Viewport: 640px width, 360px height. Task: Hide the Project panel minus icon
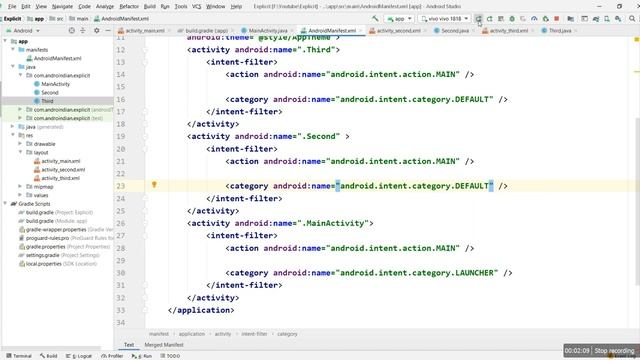point(108,31)
